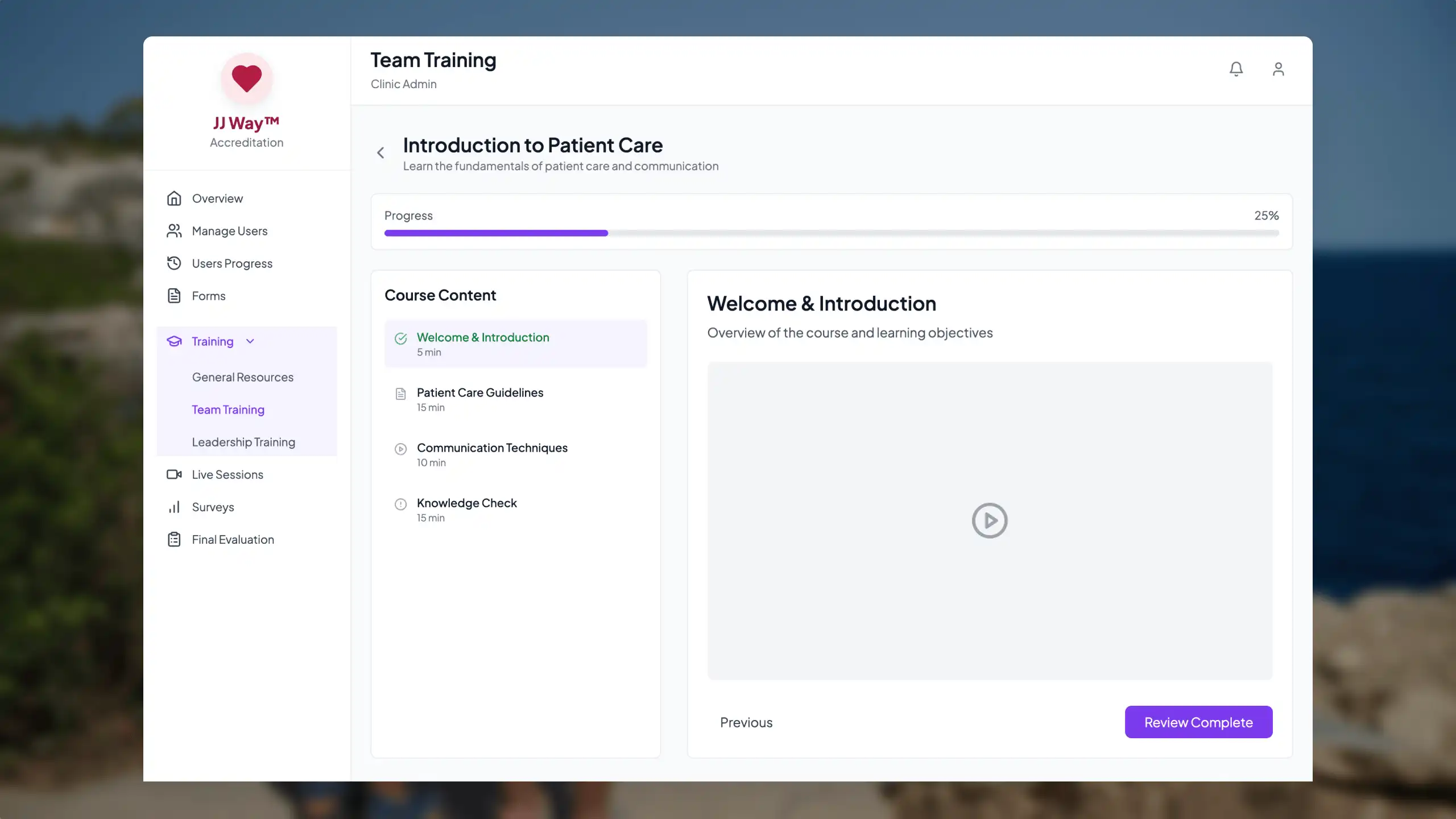The height and width of the screenshot is (819, 1456).
Task: Click the 'Learn the fundamentals' course subtitle
Action: click(x=561, y=166)
